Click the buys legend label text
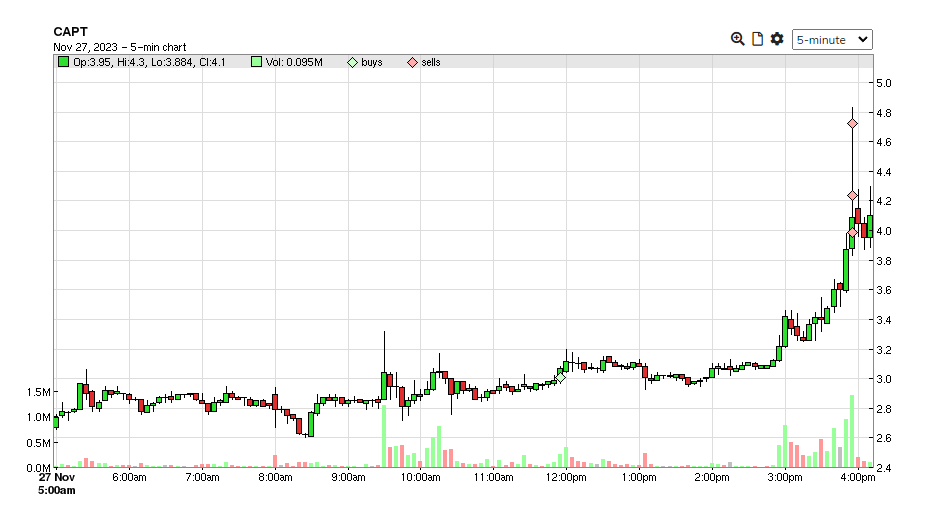Image resolution: width=930 pixels, height=520 pixels. tap(372, 62)
